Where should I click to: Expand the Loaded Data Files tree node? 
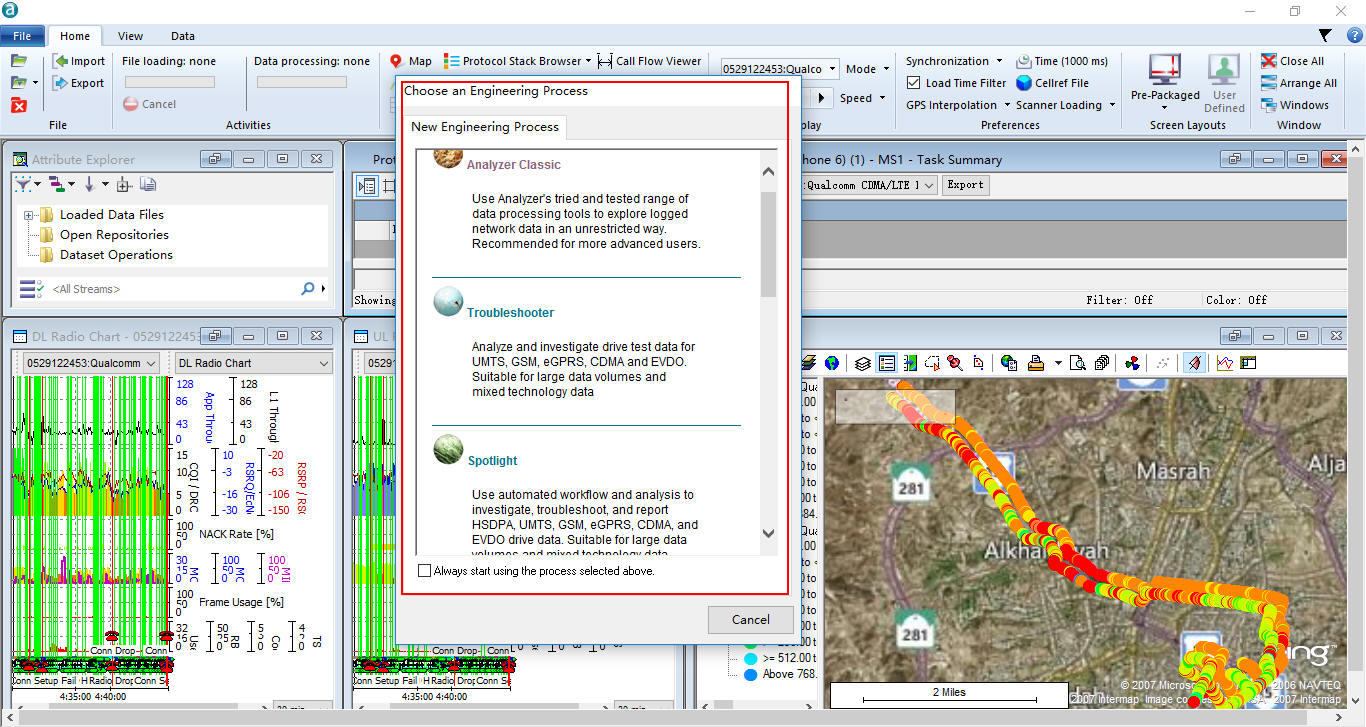[29, 215]
